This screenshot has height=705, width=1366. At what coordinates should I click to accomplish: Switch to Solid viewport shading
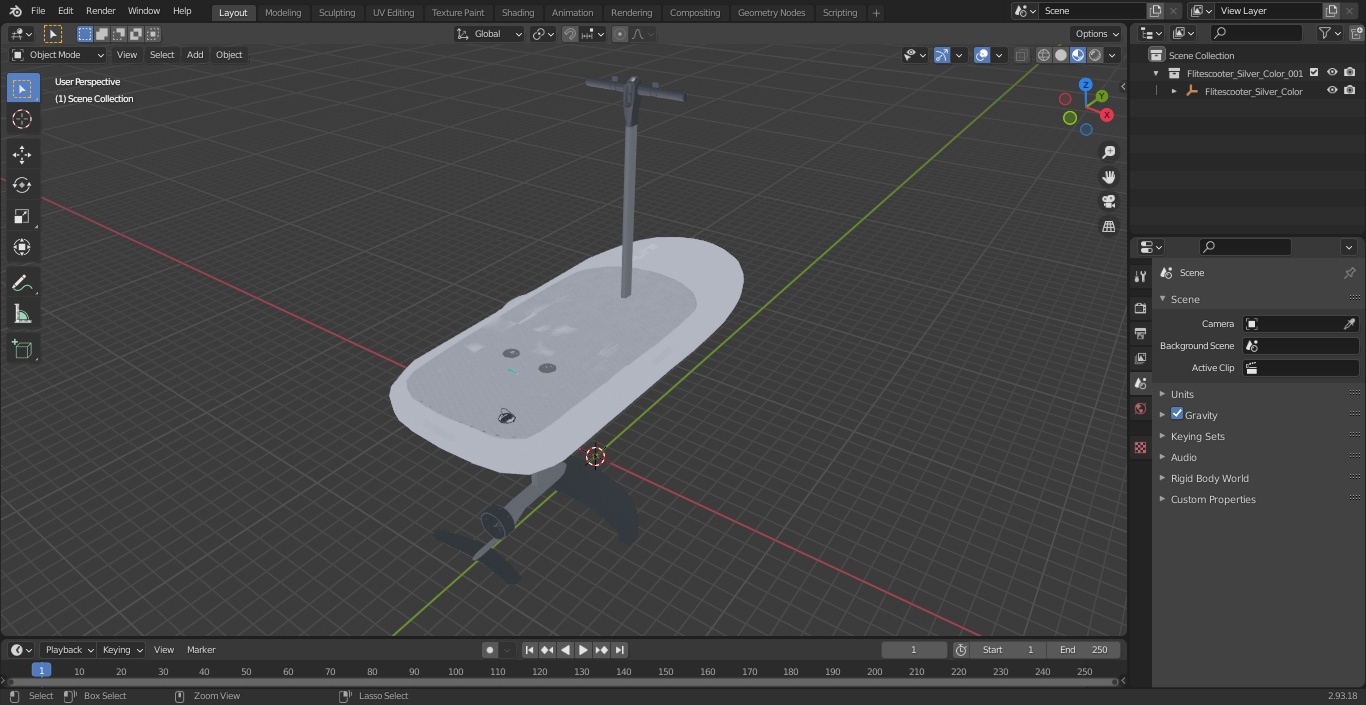tap(1061, 55)
